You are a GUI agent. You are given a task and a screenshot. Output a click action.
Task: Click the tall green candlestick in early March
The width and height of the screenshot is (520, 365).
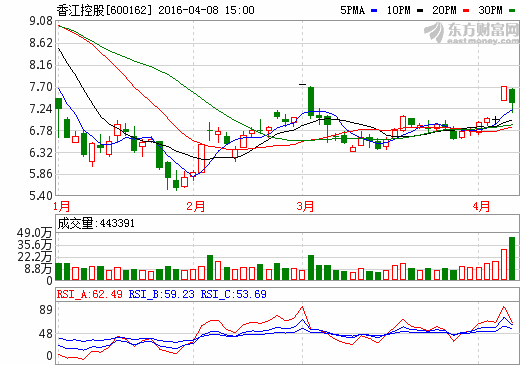pyautogui.click(x=311, y=101)
